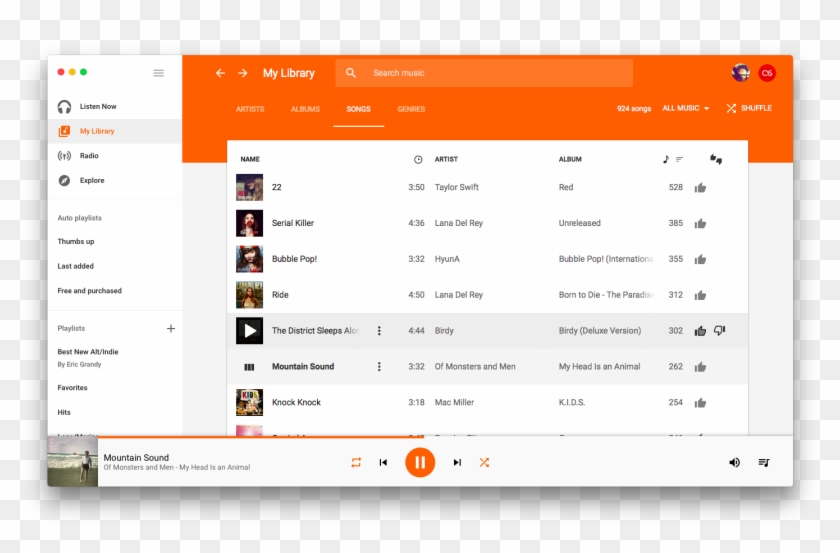The image size is (840, 553).
Task: Open more options for Mountain Sound
Action: point(379,367)
